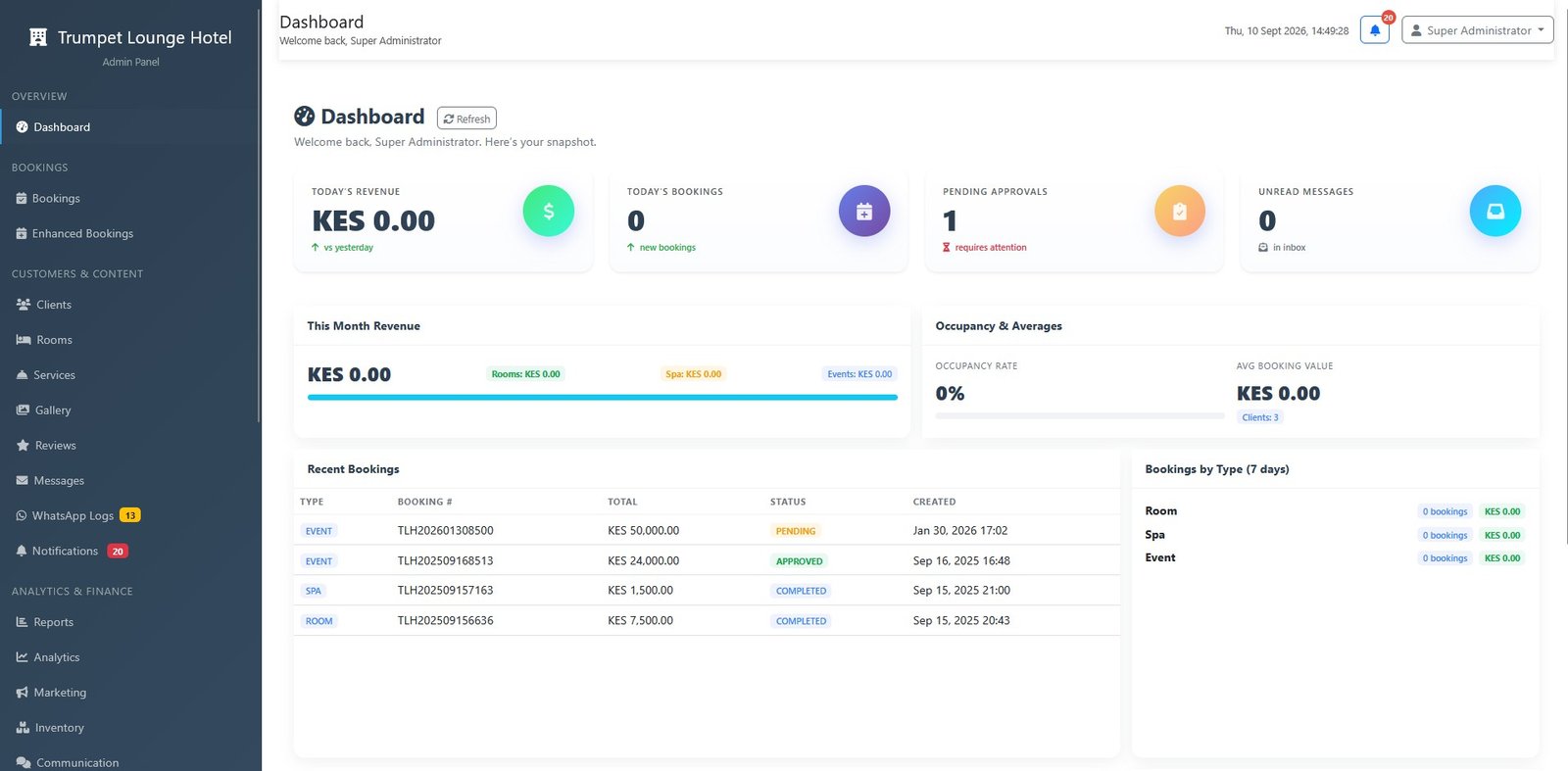Screen dimensions: 1568x771
Task: Click the ROOM type badge
Action: [319, 621]
